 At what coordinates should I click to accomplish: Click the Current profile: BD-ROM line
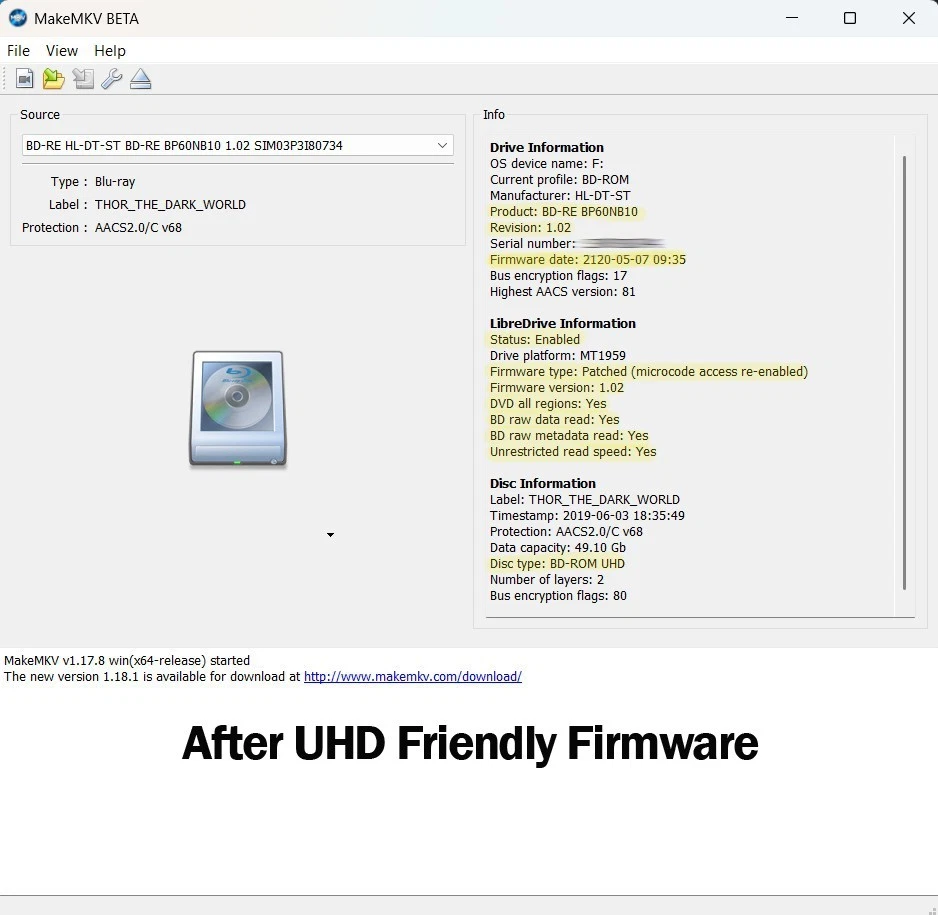[x=559, y=179]
